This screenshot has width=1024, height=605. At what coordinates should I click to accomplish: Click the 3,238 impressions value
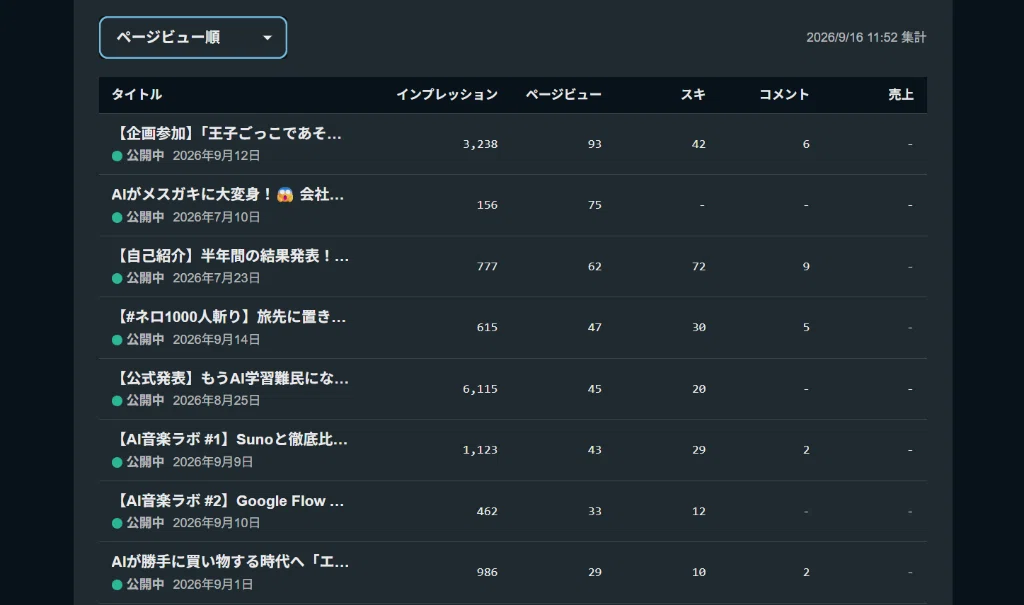480,144
